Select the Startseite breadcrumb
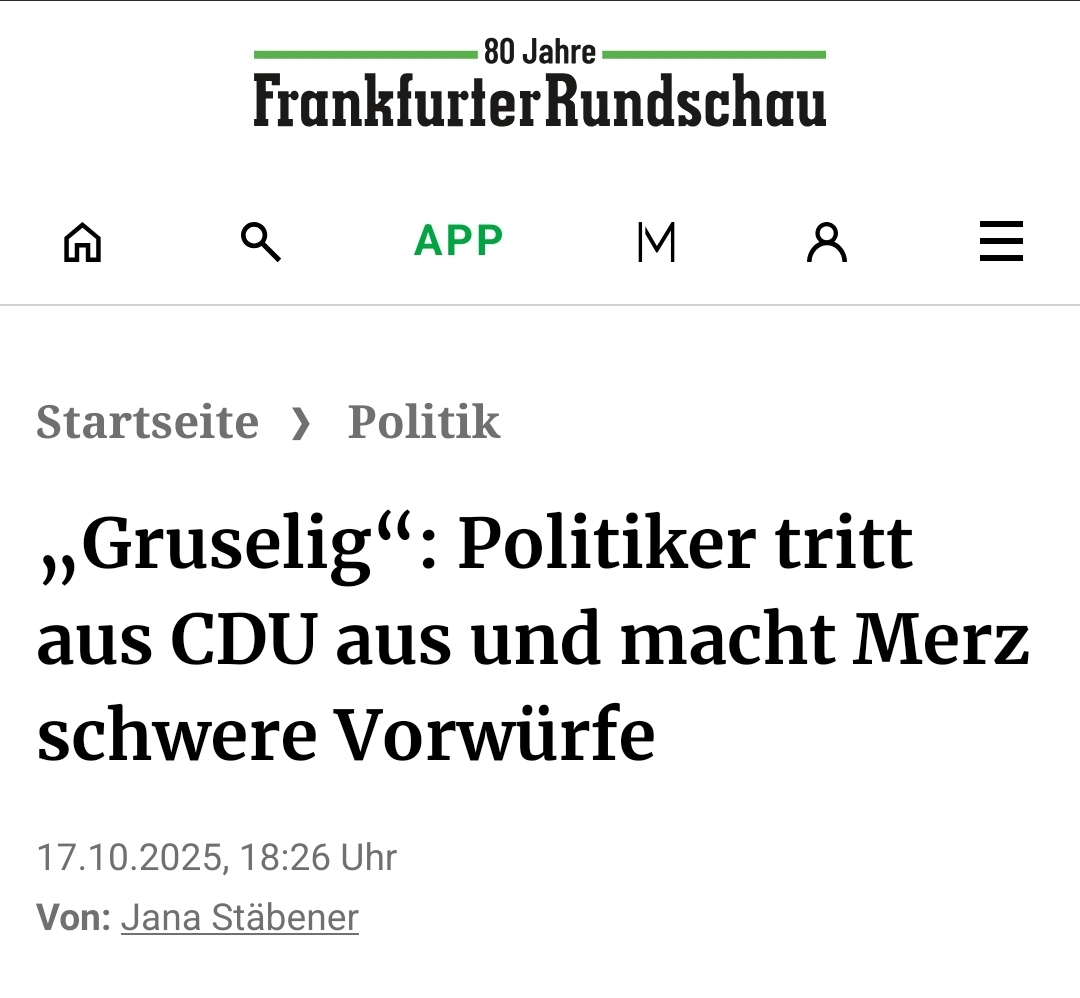 [147, 422]
